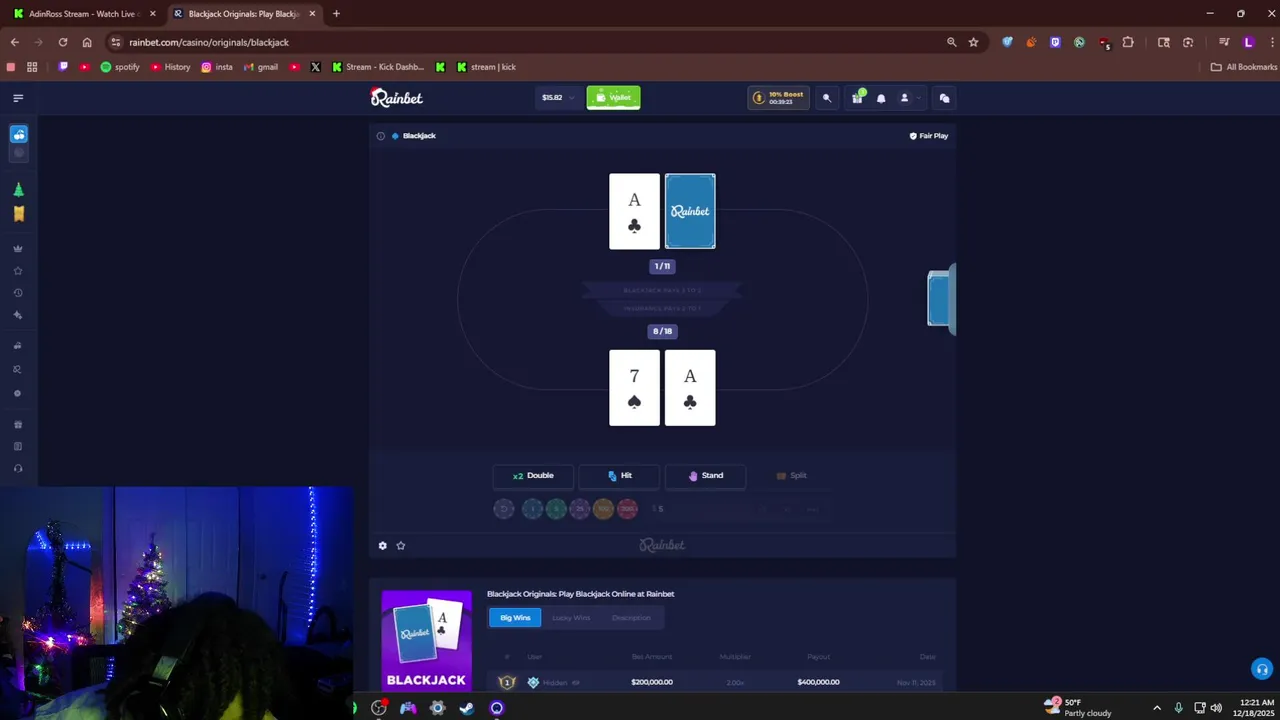Select the purple 25 chip
Viewport: 1280px width, 720px height.
click(x=580, y=509)
